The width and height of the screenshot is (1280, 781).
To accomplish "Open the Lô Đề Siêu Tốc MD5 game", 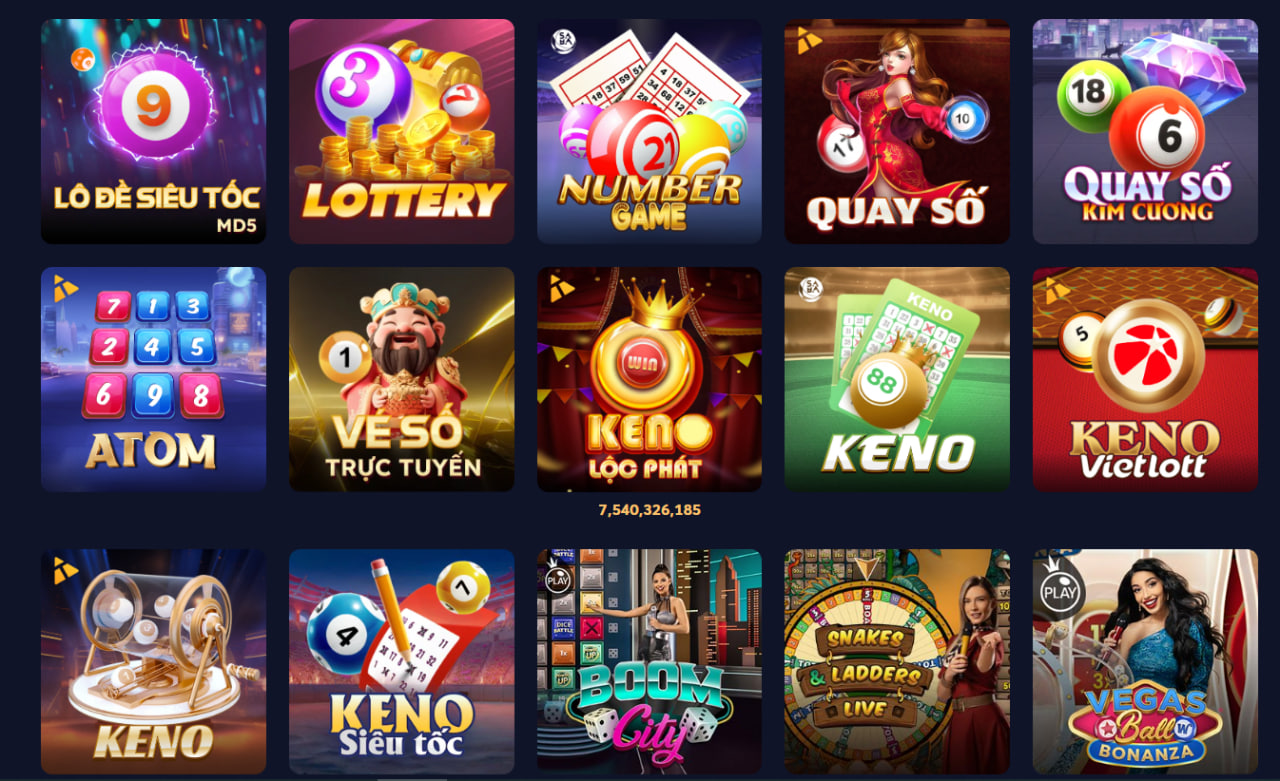I will [153, 131].
